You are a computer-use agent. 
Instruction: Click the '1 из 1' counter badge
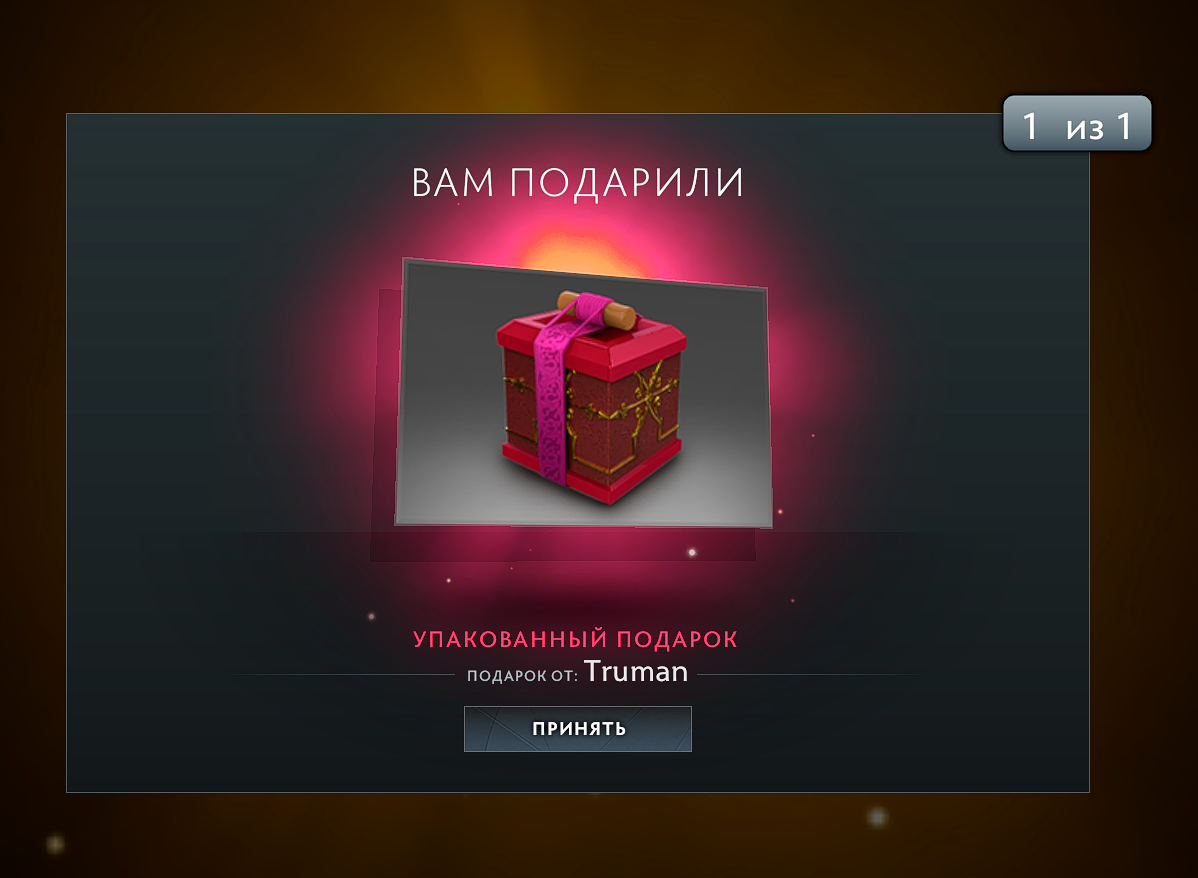click(1077, 124)
